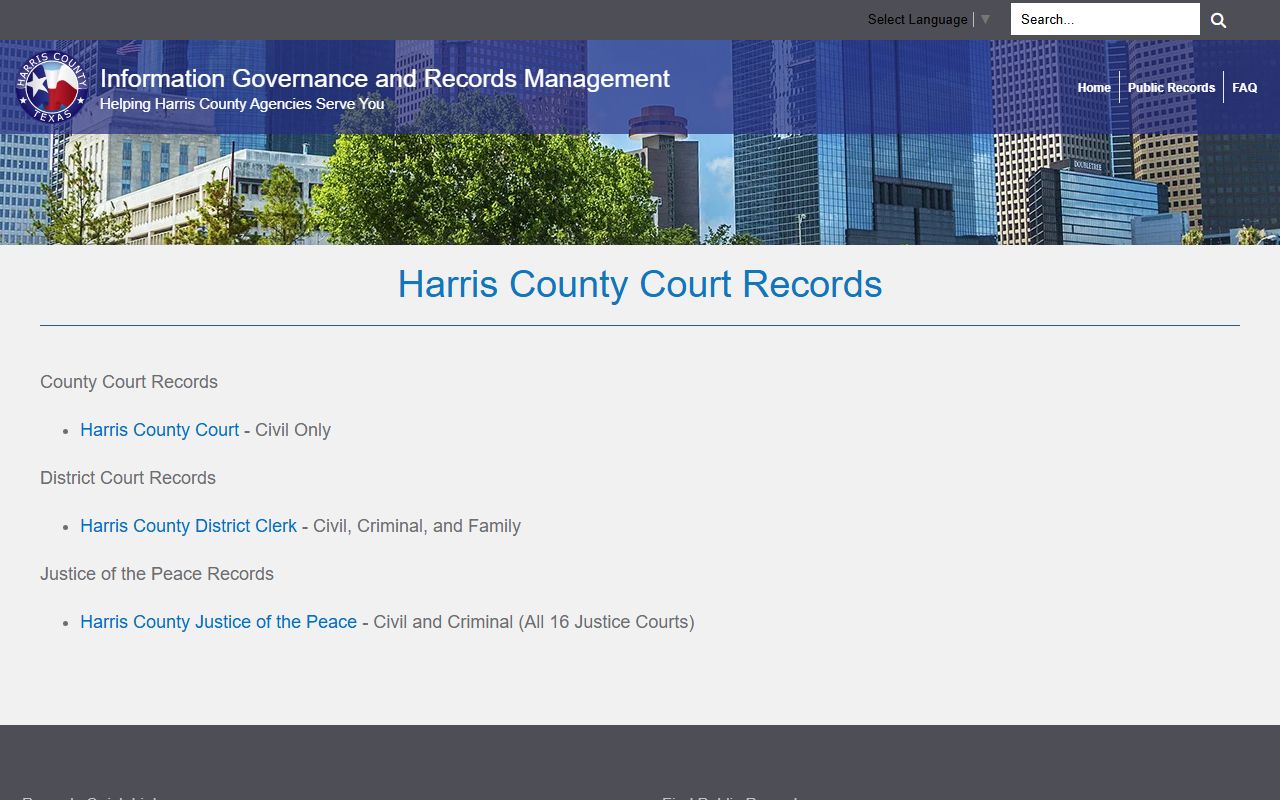Open the FAQ menu item
Screen dimensions: 1280x800
click(x=1245, y=87)
